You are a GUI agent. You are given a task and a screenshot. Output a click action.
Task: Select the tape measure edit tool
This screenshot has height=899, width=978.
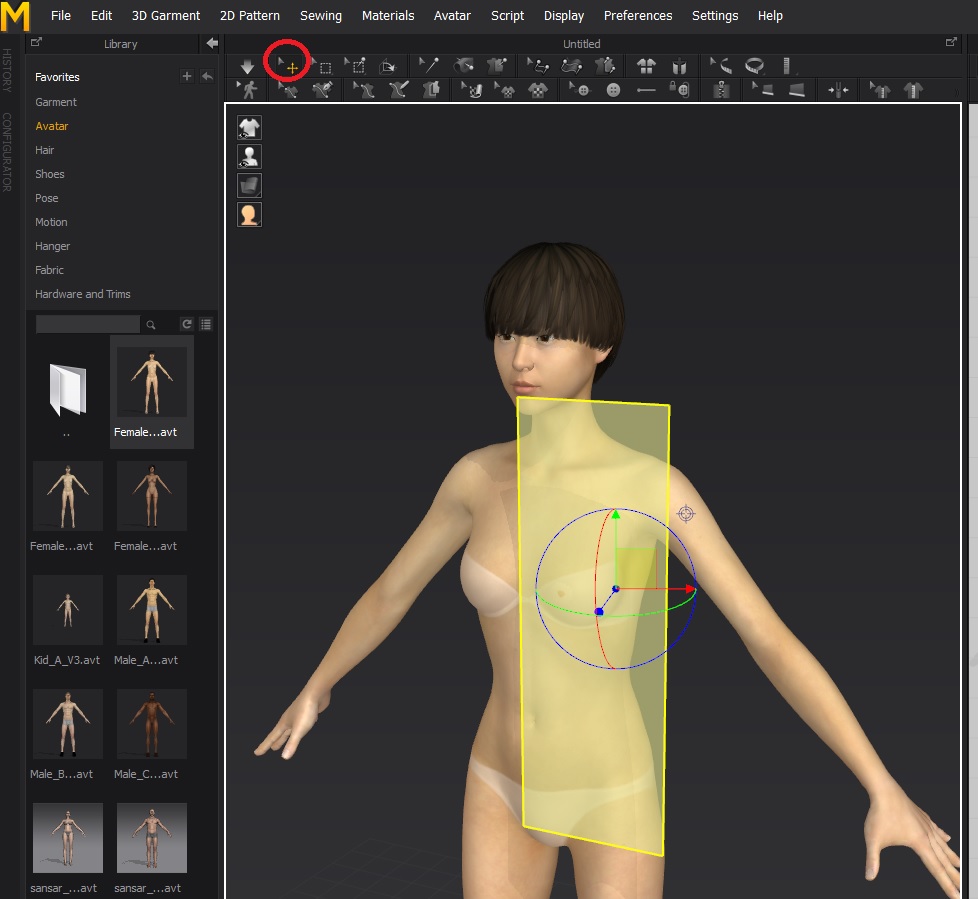[721, 66]
